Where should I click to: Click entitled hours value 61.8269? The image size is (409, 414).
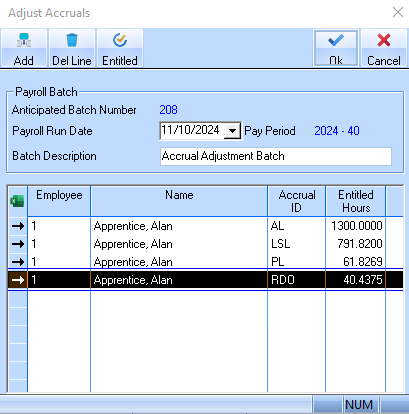pyautogui.click(x=356, y=262)
